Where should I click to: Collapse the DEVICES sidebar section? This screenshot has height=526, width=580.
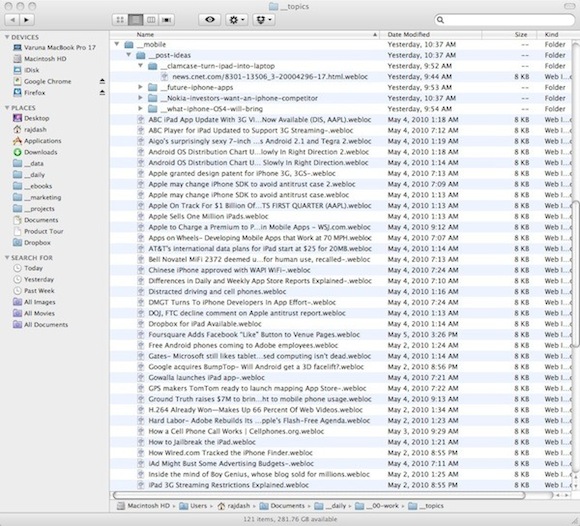point(7,37)
